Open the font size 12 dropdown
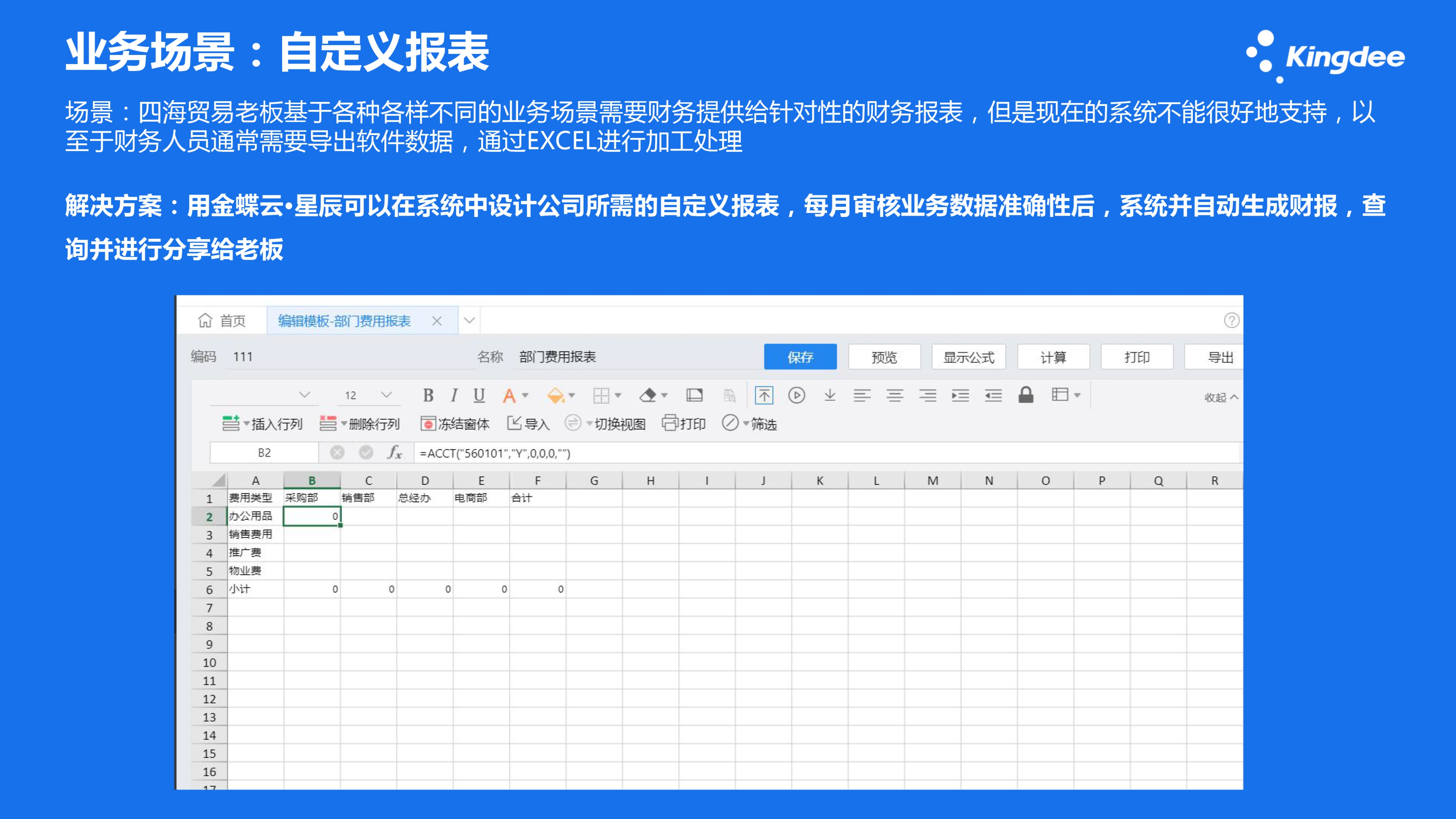Screen dimensions: 1456x819 386,394
